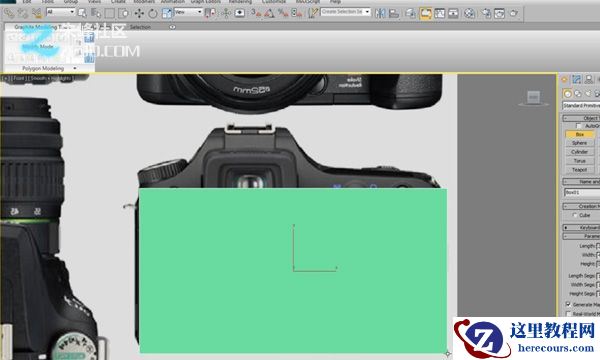
Task: Open the Edit menu
Action: (27, 2)
